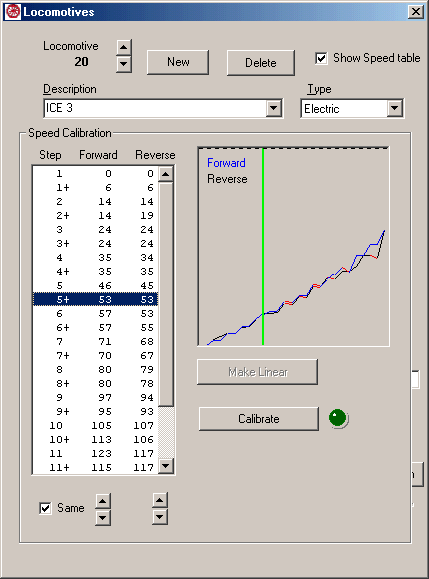Select step 4+ row in speed table

(95, 272)
